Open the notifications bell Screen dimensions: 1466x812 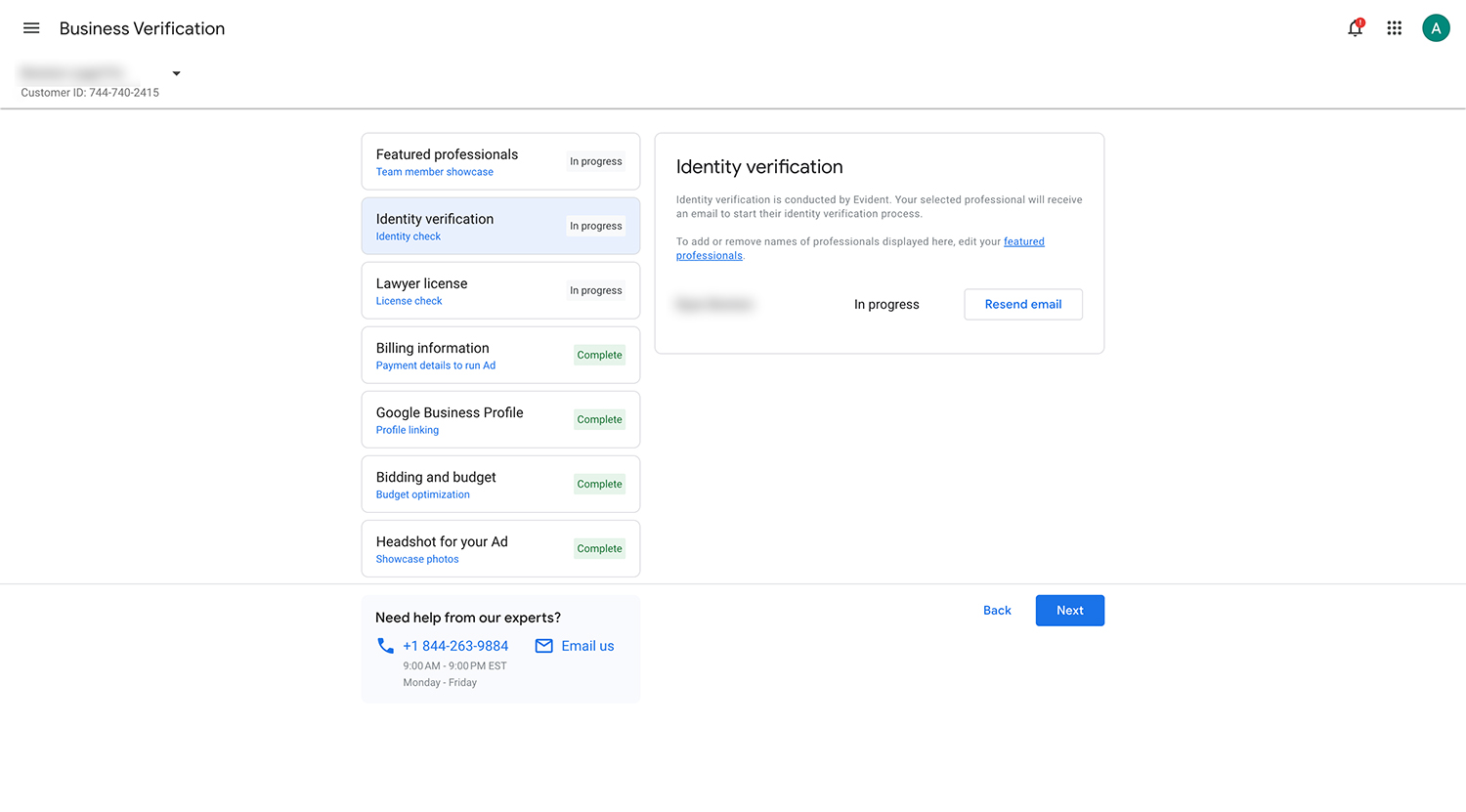click(1355, 28)
